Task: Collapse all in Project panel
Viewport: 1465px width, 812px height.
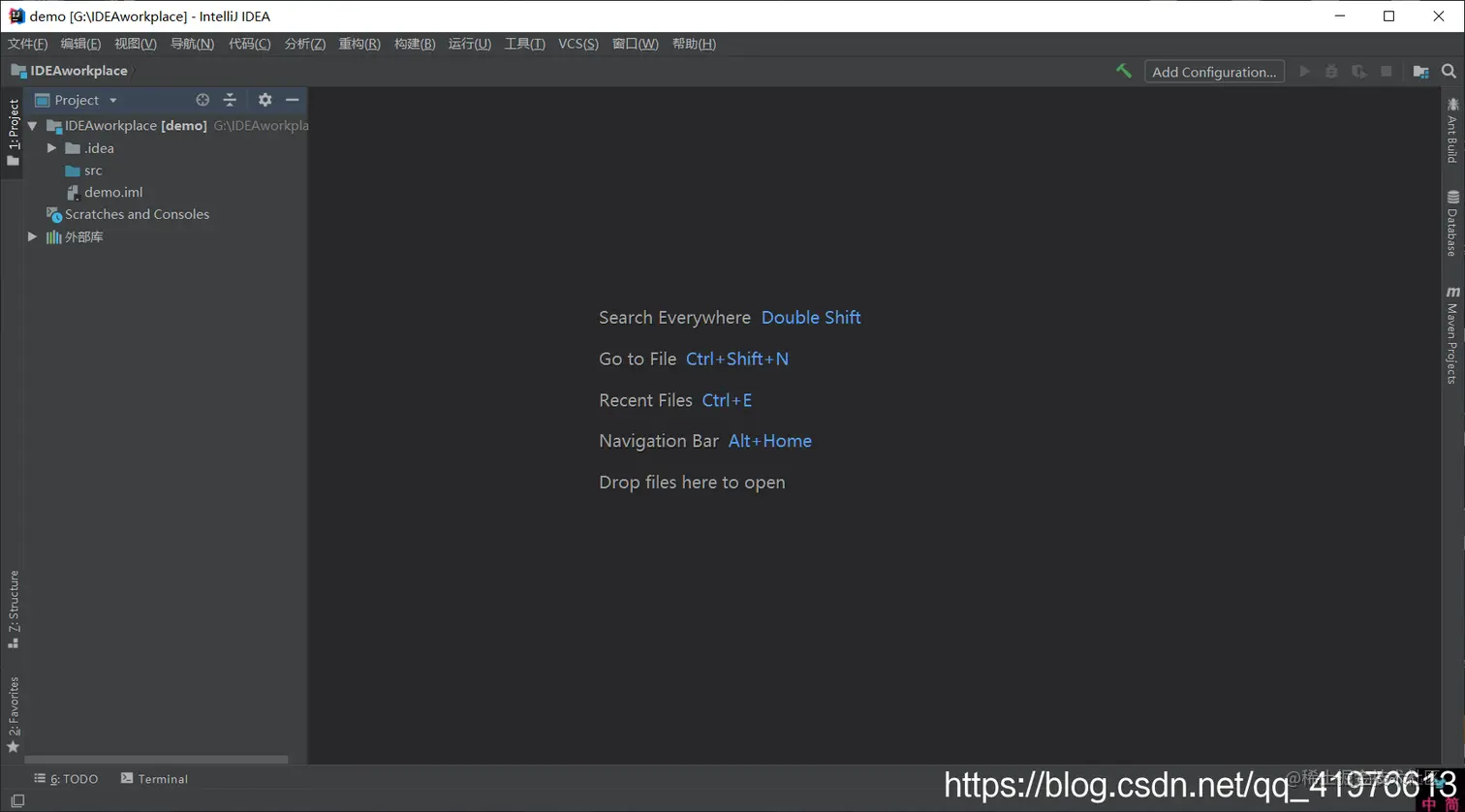Action: tap(230, 100)
